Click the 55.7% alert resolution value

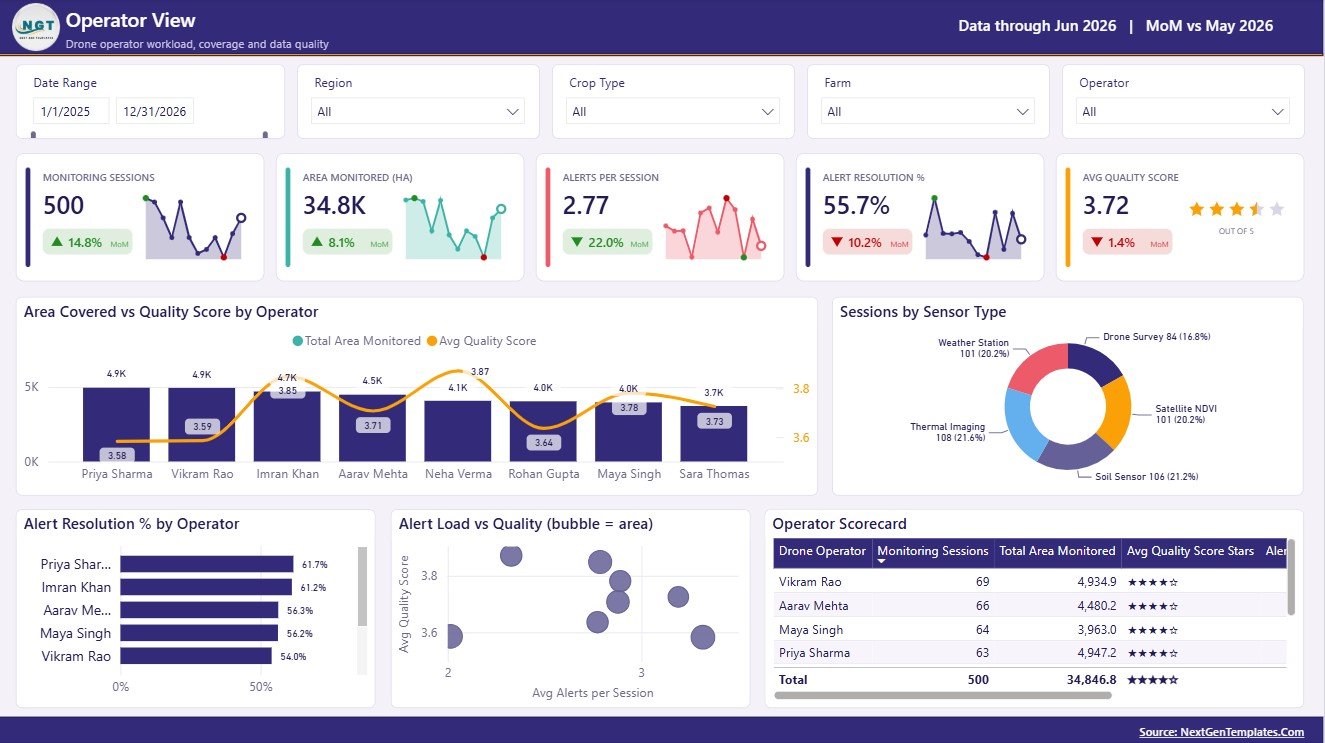(856, 206)
